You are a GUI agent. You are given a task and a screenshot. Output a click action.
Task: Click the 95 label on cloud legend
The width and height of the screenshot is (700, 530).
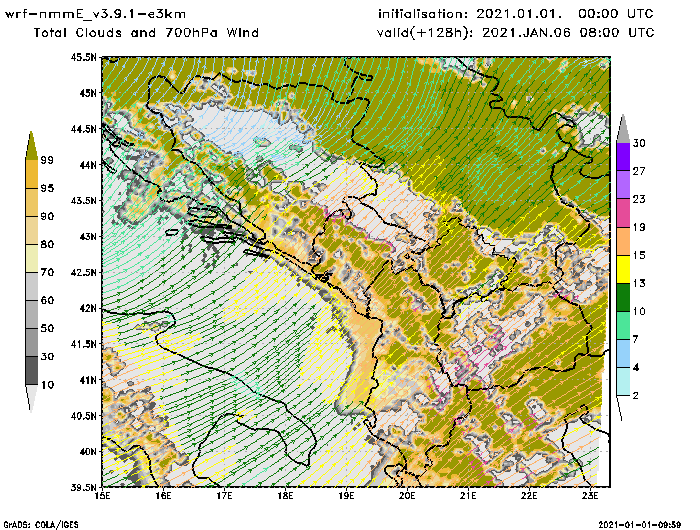pyautogui.click(x=47, y=188)
